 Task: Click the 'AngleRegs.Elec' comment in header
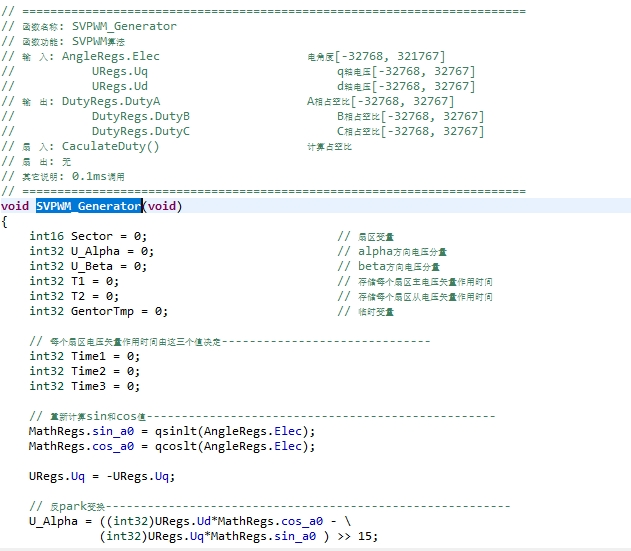tap(111, 56)
